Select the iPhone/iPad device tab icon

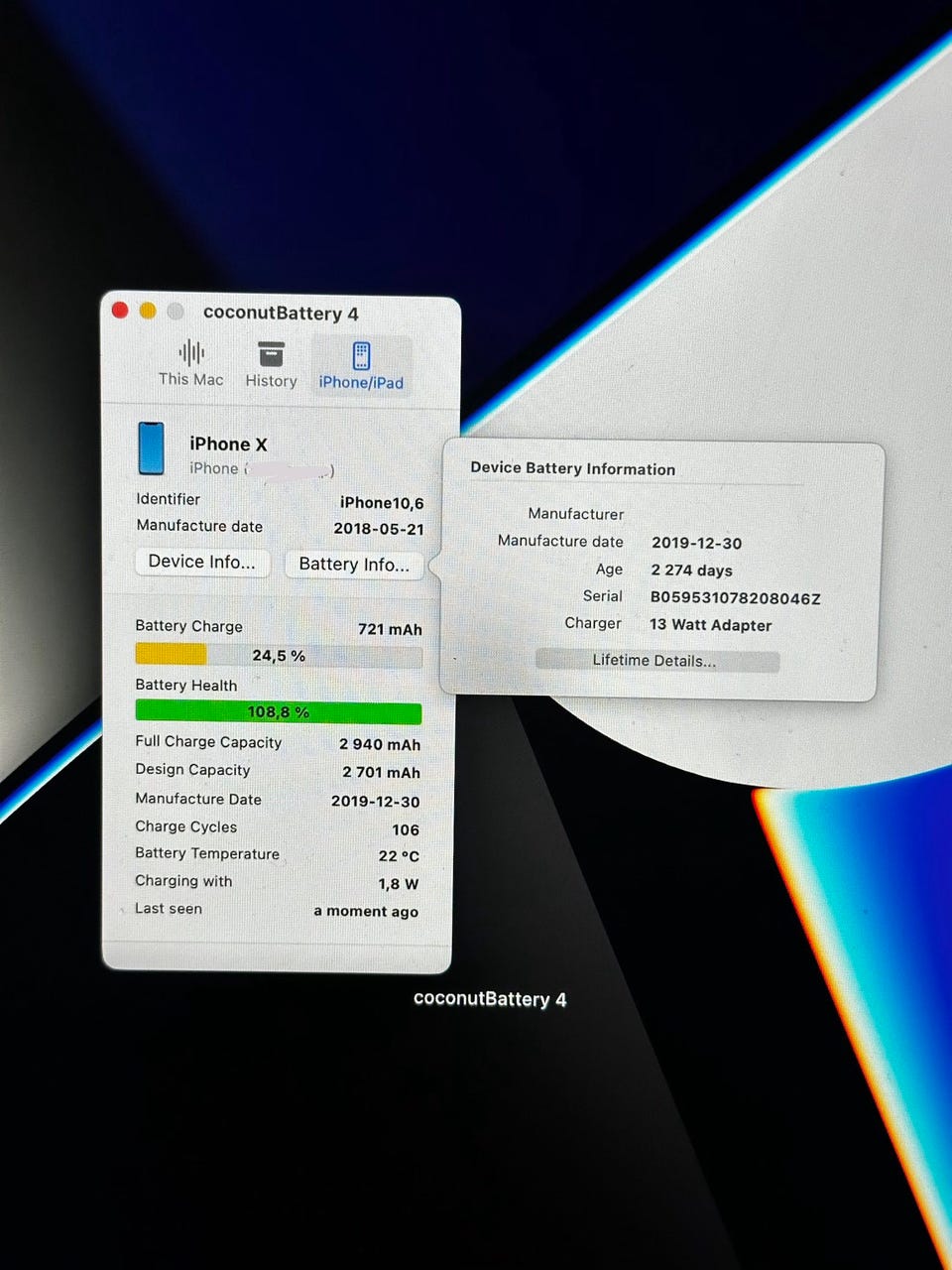tap(361, 355)
